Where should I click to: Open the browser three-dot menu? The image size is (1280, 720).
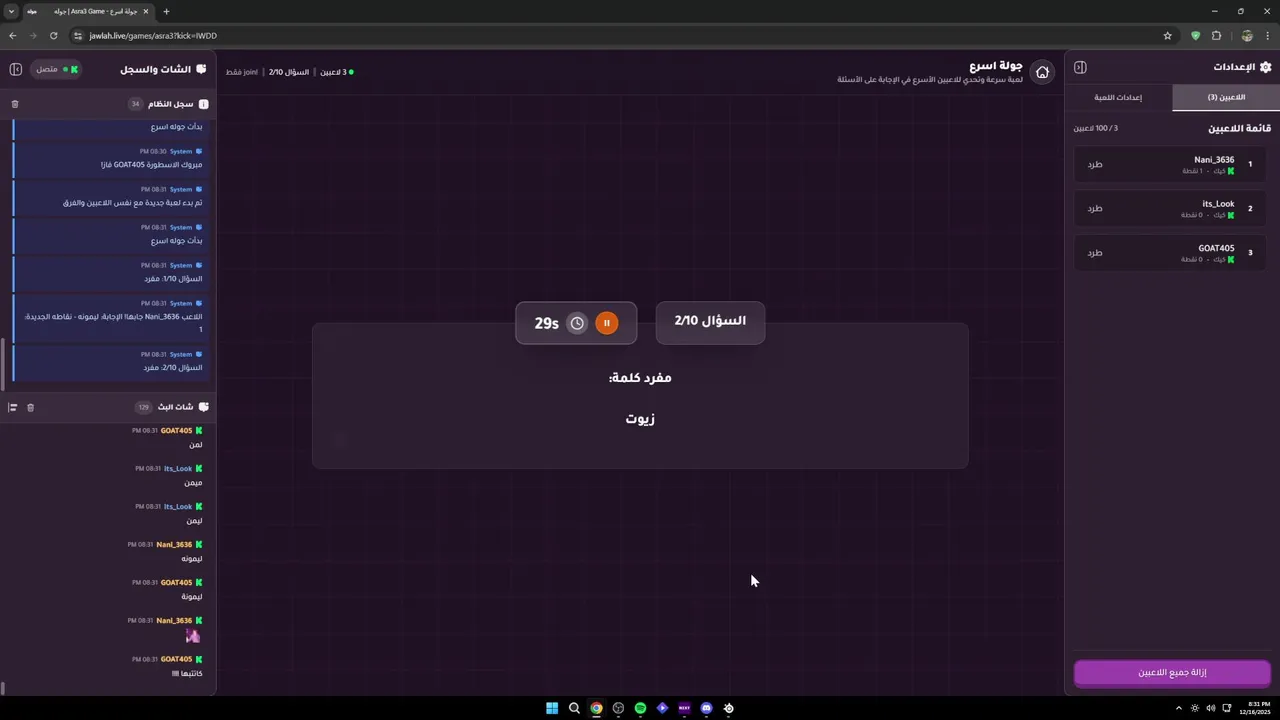[1267, 35]
